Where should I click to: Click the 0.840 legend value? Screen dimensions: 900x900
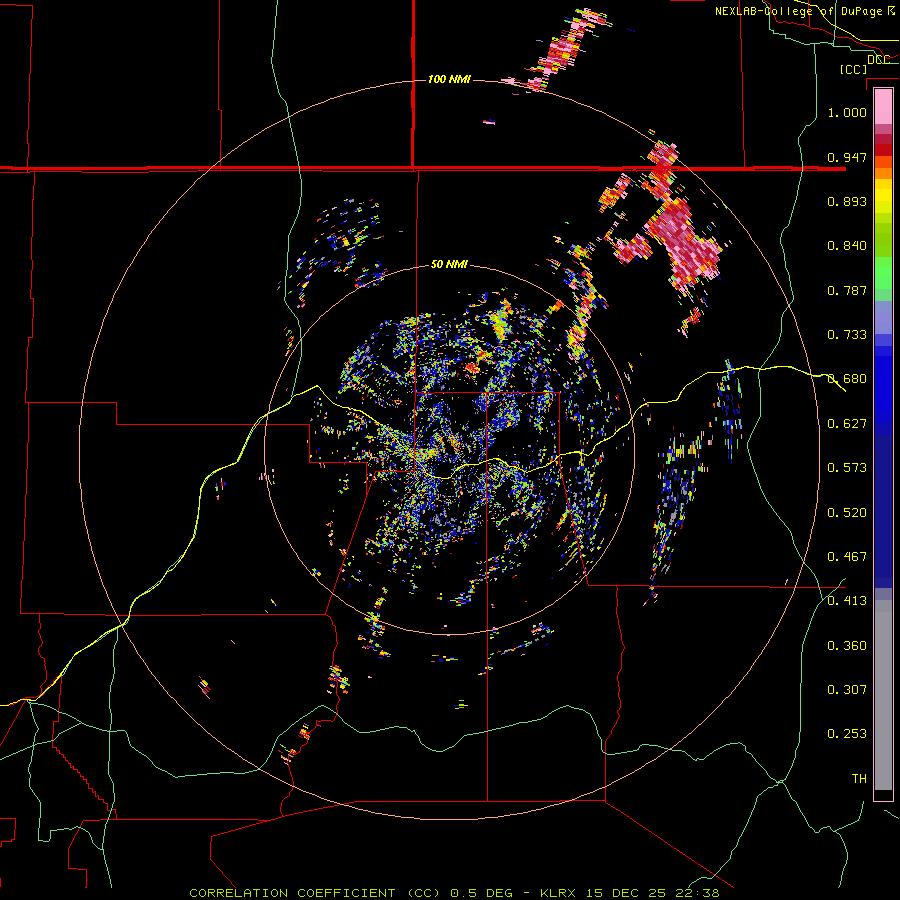(x=847, y=246)
